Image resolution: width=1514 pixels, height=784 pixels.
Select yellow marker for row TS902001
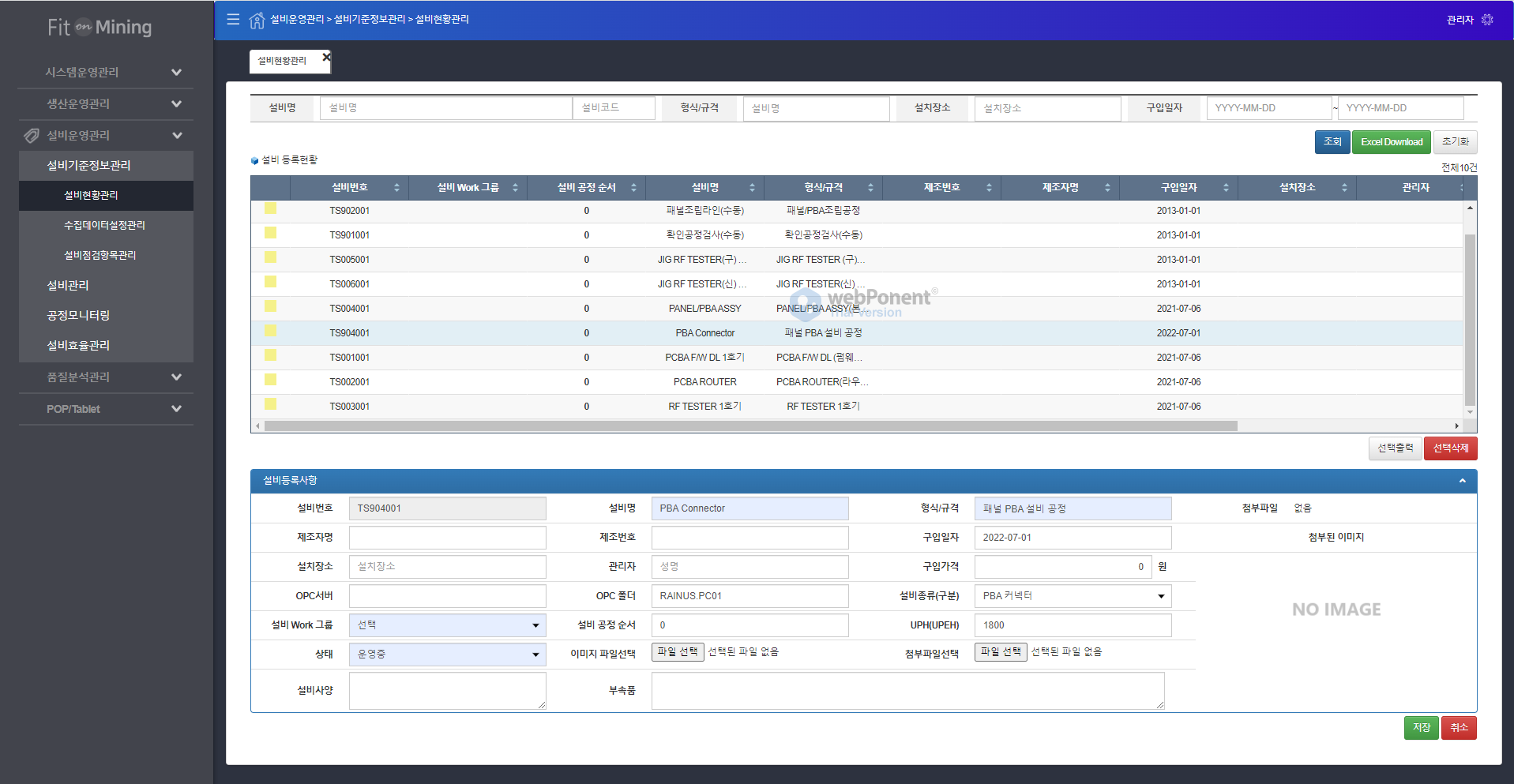(x=270, y=209)
